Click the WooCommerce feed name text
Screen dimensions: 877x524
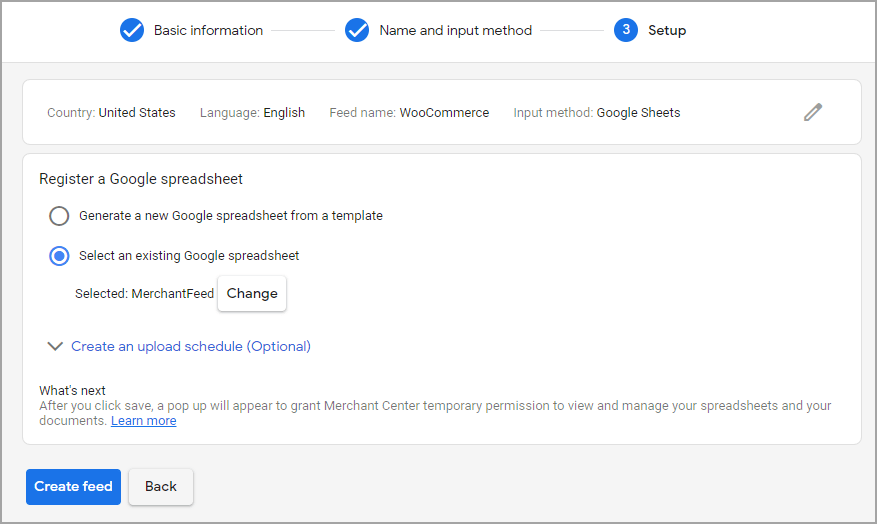(x=444, y=113)
